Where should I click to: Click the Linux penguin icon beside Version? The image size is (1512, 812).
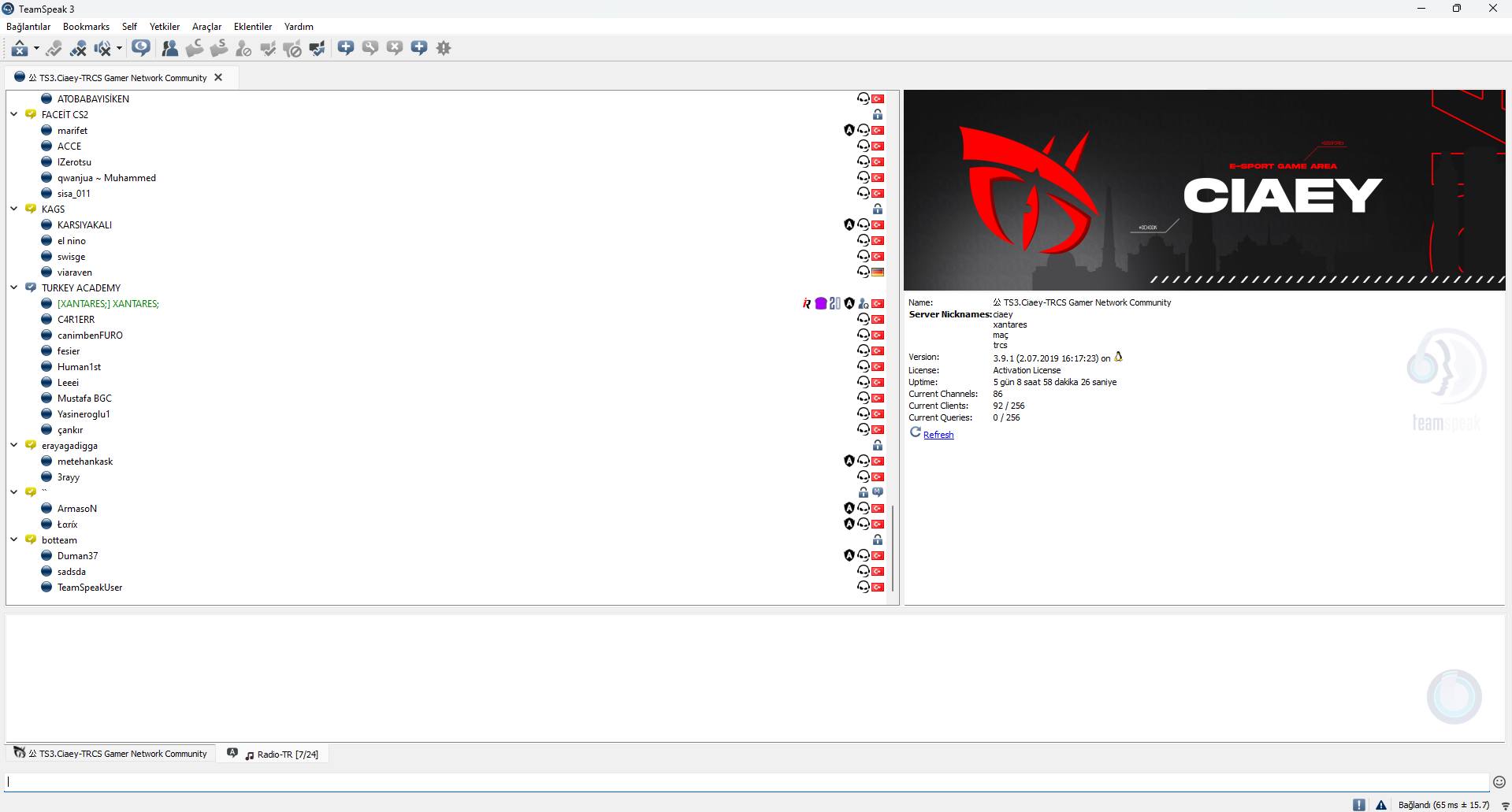pyautogui.click(x=1118, y=357)
